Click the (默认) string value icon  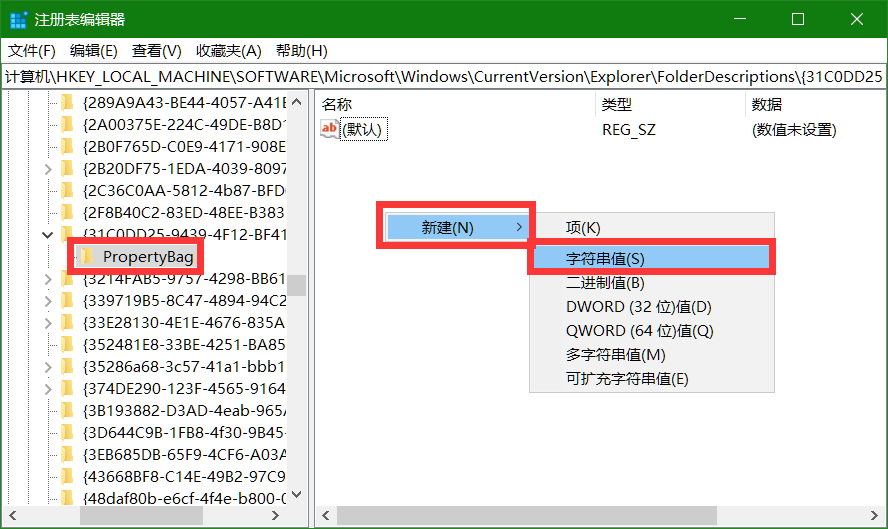[x=330, y=129]
